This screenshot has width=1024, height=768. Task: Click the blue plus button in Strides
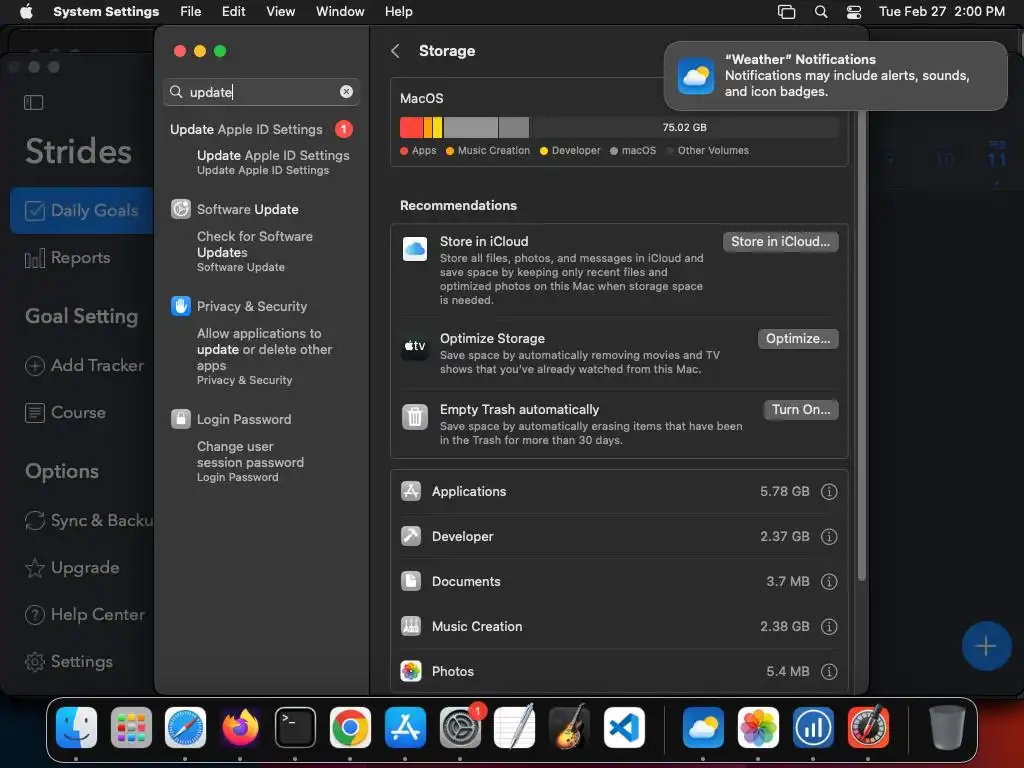click(x=986, y=647)
